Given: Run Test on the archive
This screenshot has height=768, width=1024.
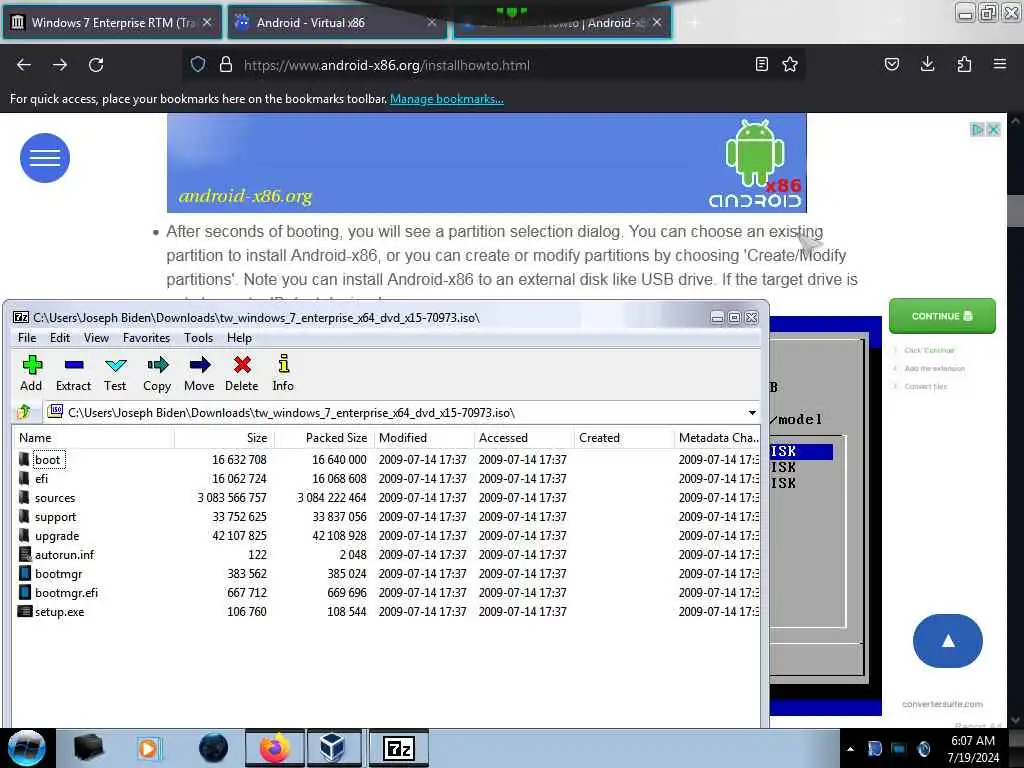Looking at the screenshot, I should pyautogui.click(x=115, y=373).
